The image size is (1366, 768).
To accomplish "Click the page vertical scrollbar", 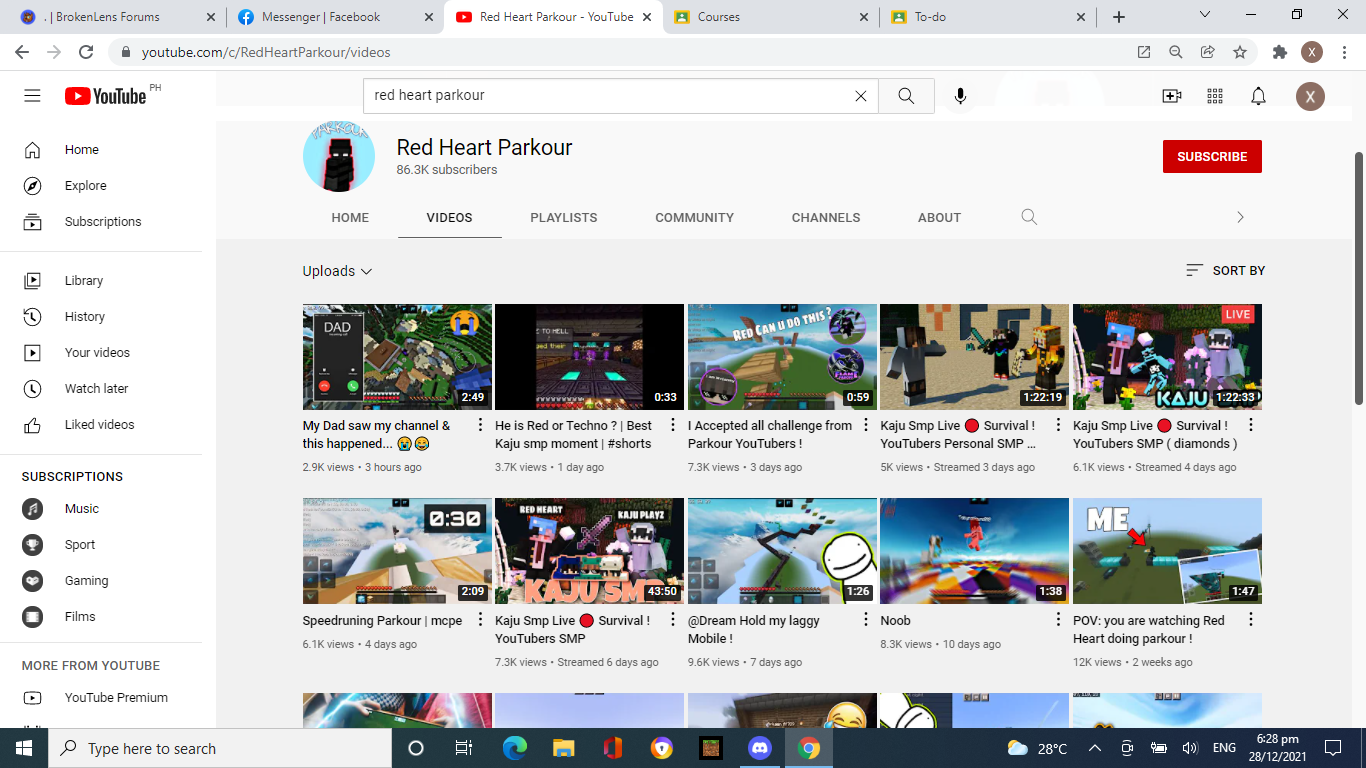I will (1359, 278).
